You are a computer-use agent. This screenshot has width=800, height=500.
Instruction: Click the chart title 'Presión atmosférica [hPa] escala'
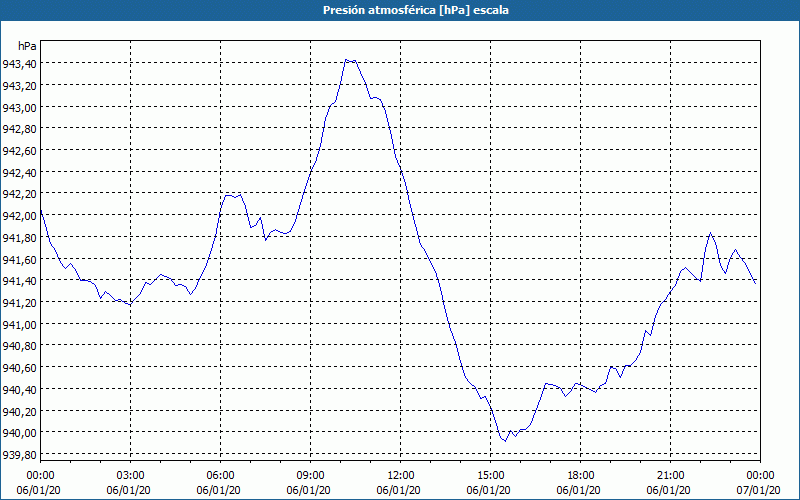[x=416, y=10]
